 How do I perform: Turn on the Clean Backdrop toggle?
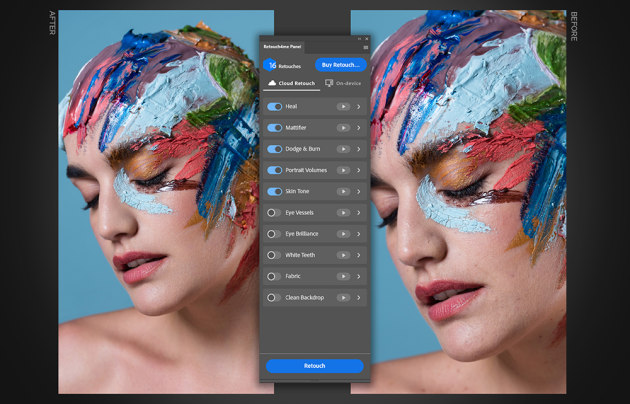coord(274,298)
